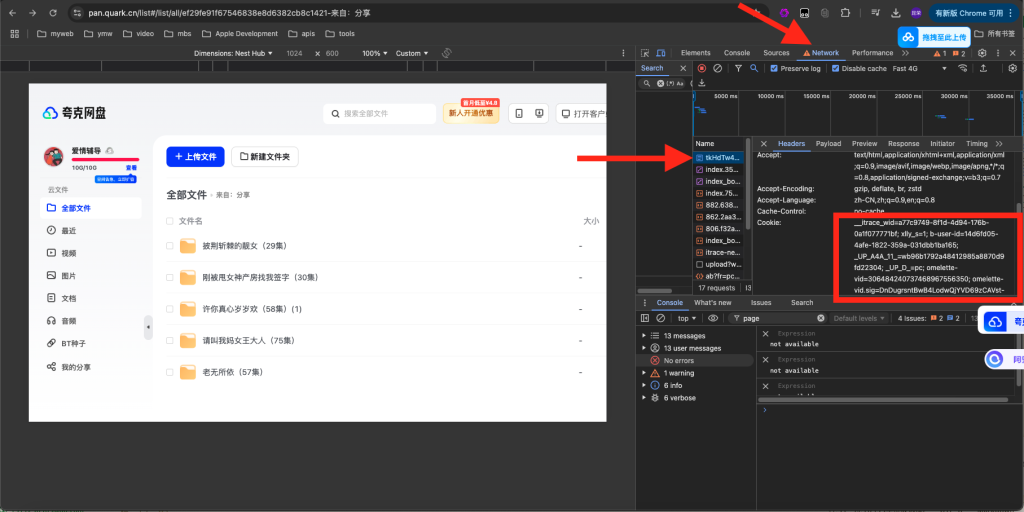This screenshot has width=1024, height=512.
Task: Click the 上传文件 upload button
Action: [x=195, y=157]
